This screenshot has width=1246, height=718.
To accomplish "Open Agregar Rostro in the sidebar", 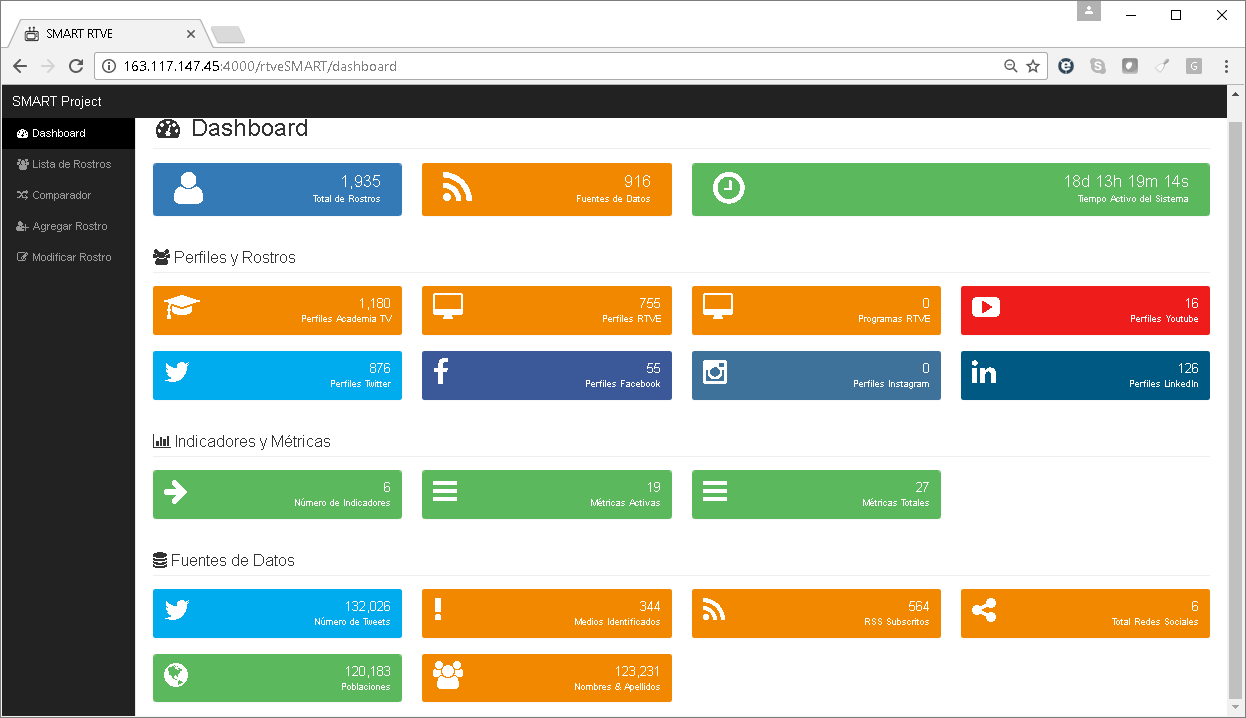I will [x=68, y=226].
